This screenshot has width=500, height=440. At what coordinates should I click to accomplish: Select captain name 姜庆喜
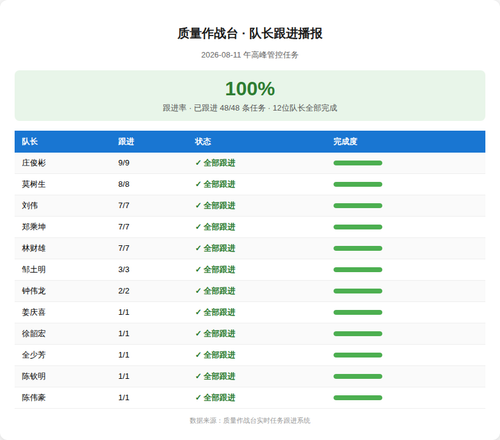pyautogui.click(x=34, y=312)
